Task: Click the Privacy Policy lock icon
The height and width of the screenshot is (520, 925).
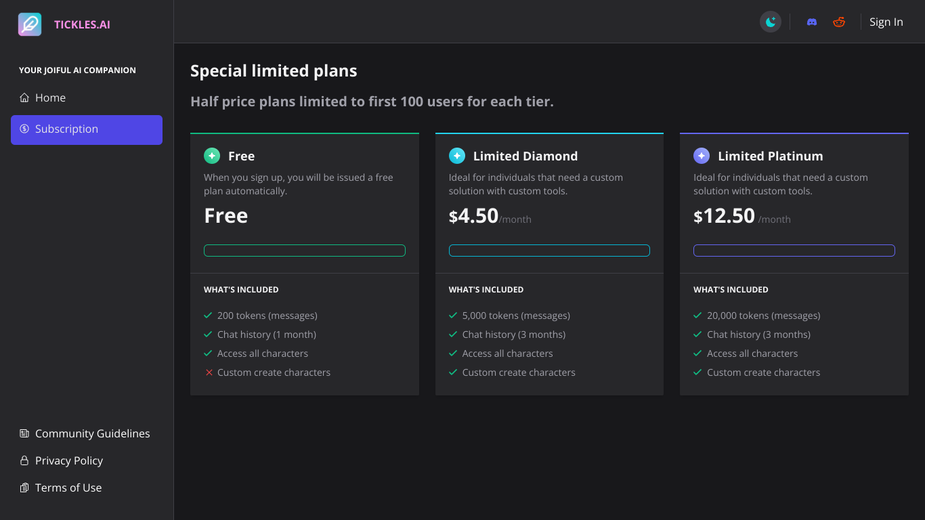Action: click(24, 460)
